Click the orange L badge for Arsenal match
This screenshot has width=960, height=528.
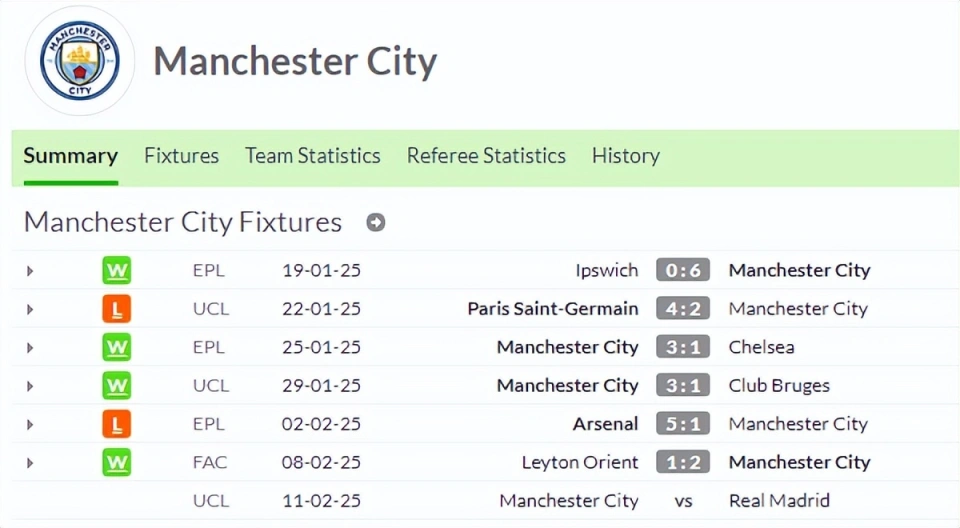[116, 424]
